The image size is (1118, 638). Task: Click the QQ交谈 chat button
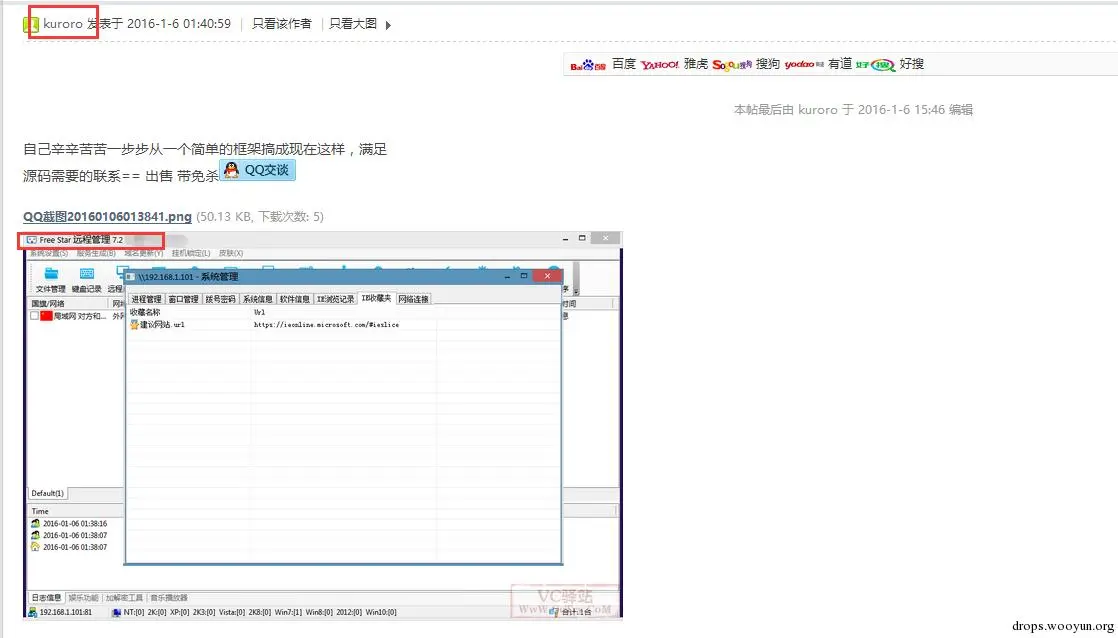tap(257, 170)
